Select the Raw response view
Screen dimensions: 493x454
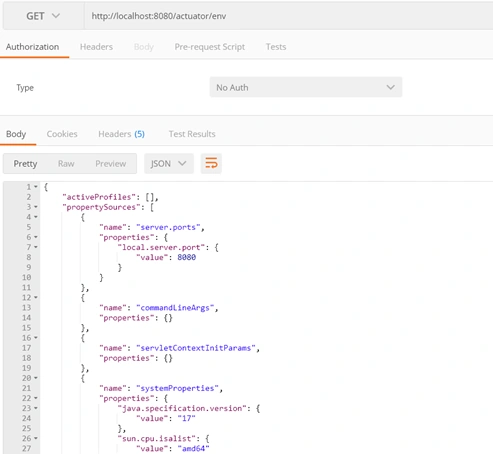66,163
